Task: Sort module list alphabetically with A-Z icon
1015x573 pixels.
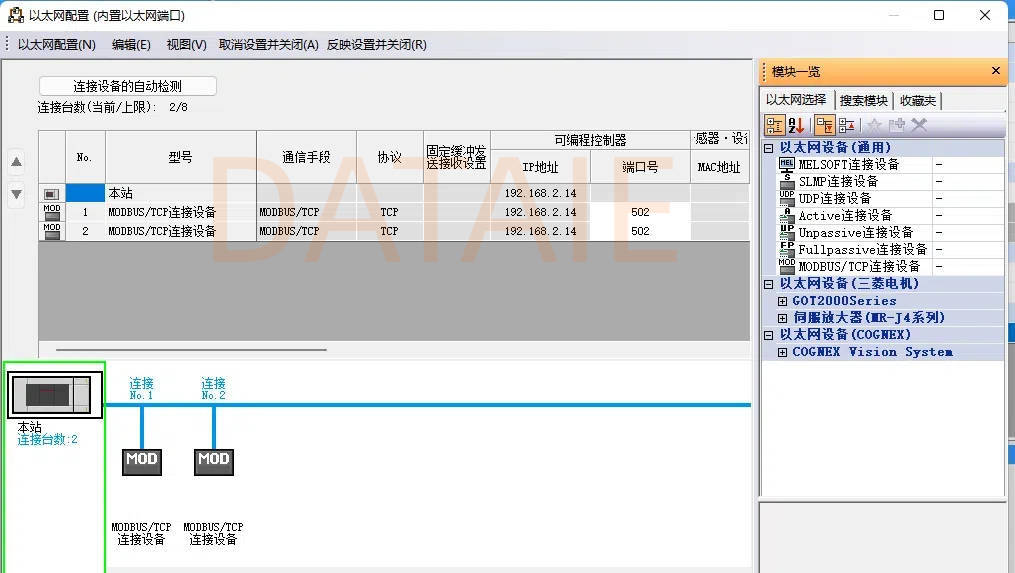Action: pos(796,125)
